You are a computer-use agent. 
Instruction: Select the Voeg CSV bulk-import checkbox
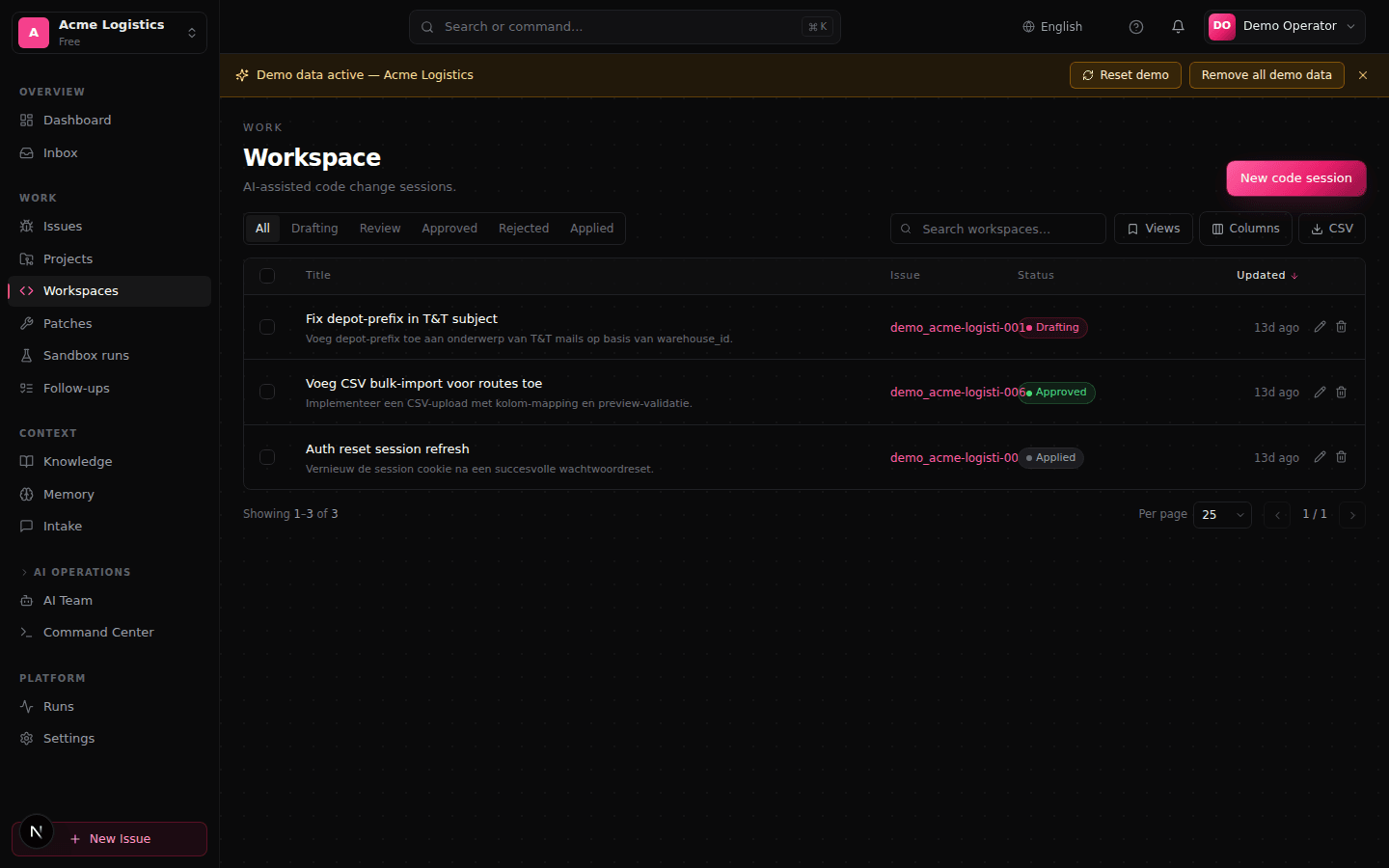[x=267, y=392]
